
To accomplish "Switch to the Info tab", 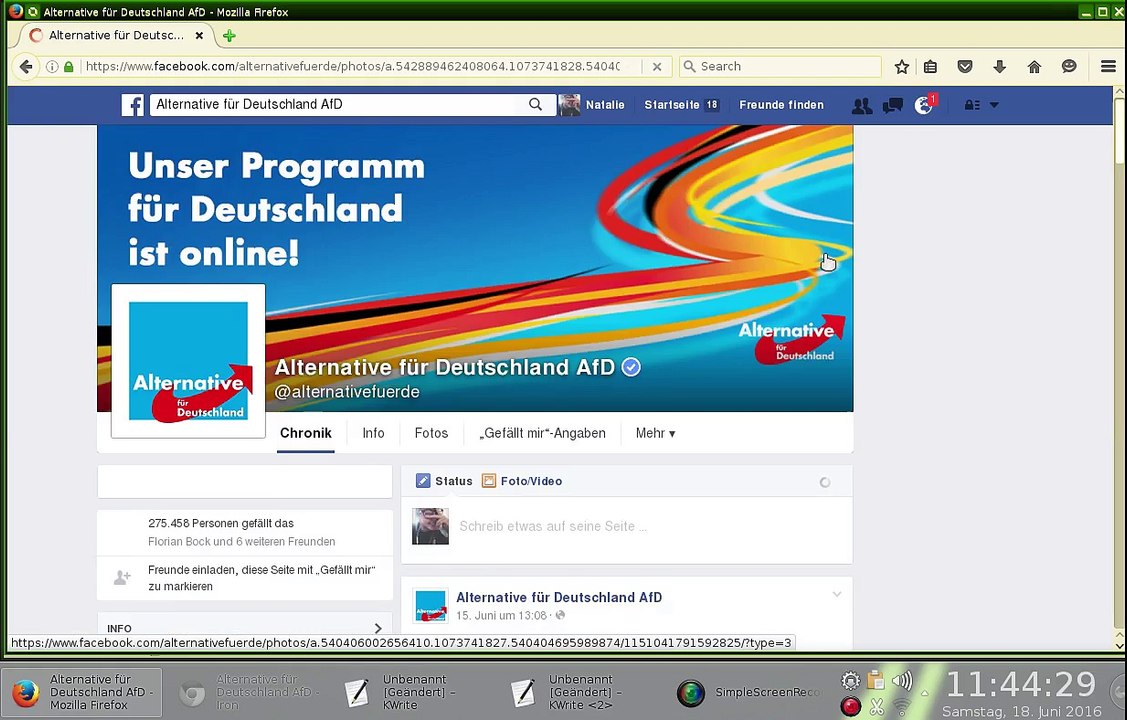I will [x=373, y=433].
